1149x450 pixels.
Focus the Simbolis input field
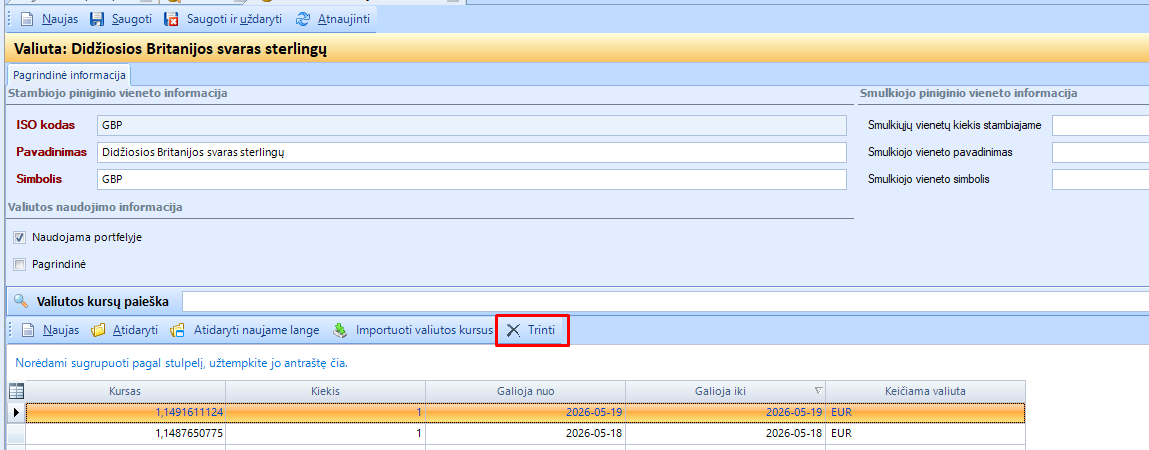click(471, 180)
